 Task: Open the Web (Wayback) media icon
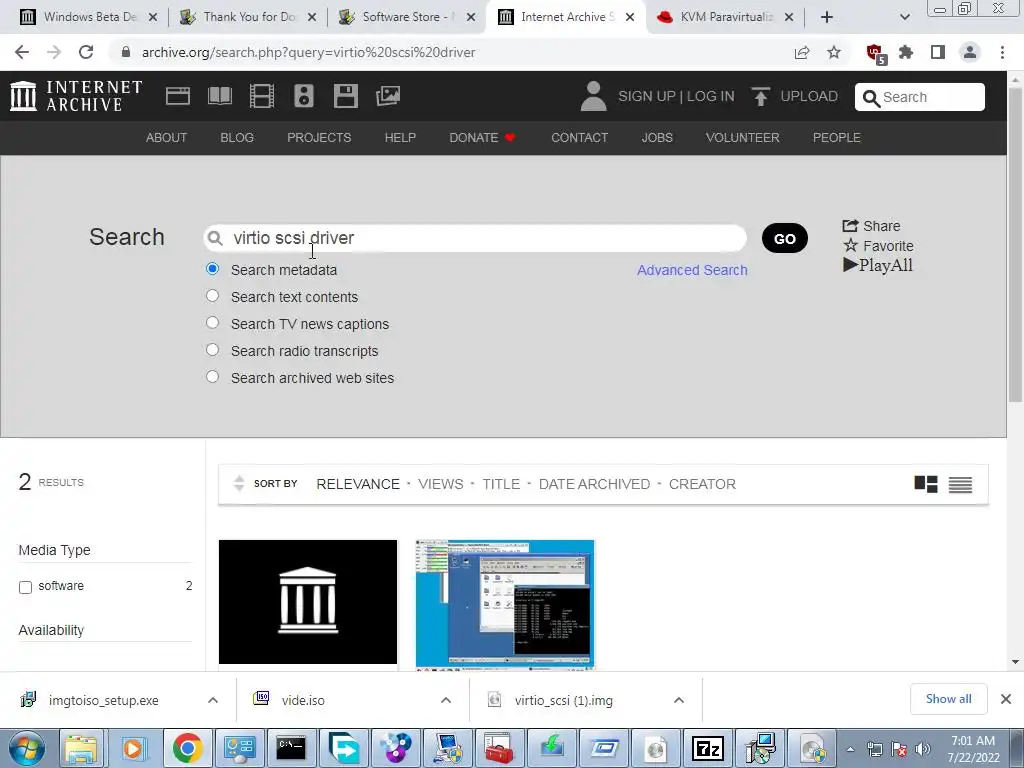[x=178, y=96]
